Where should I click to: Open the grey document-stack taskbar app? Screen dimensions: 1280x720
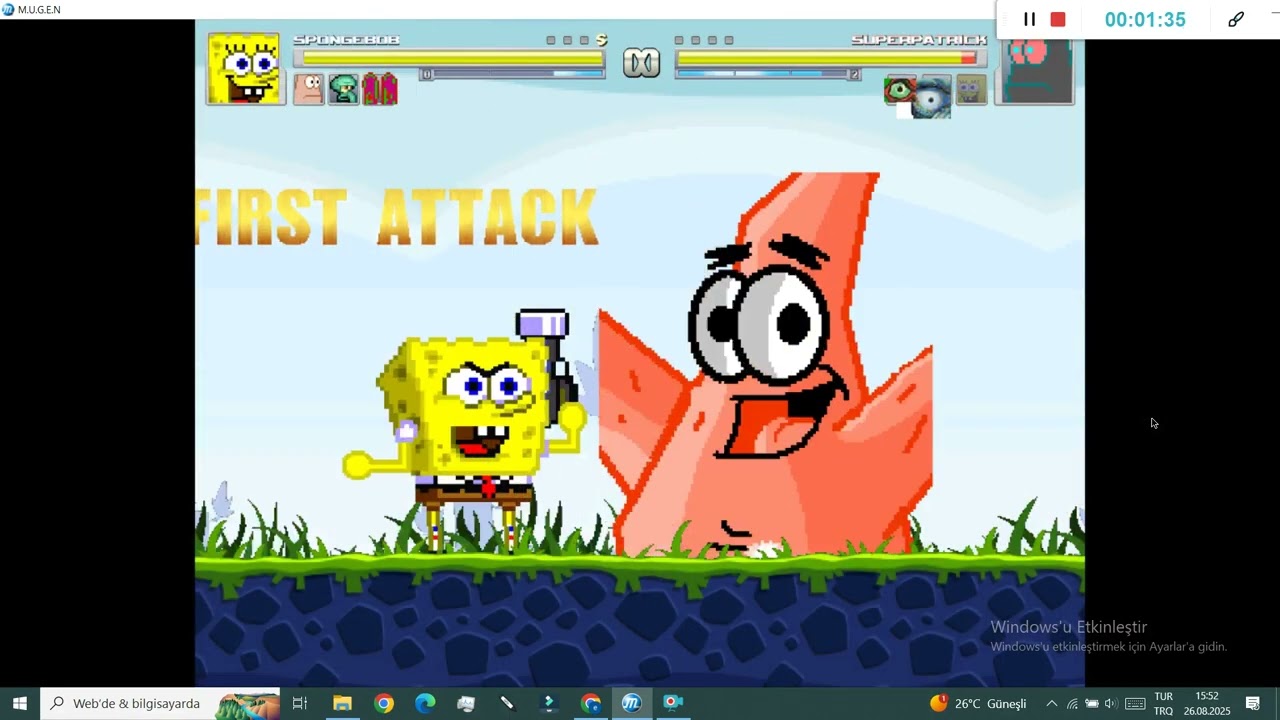click(x=466, y=703)
